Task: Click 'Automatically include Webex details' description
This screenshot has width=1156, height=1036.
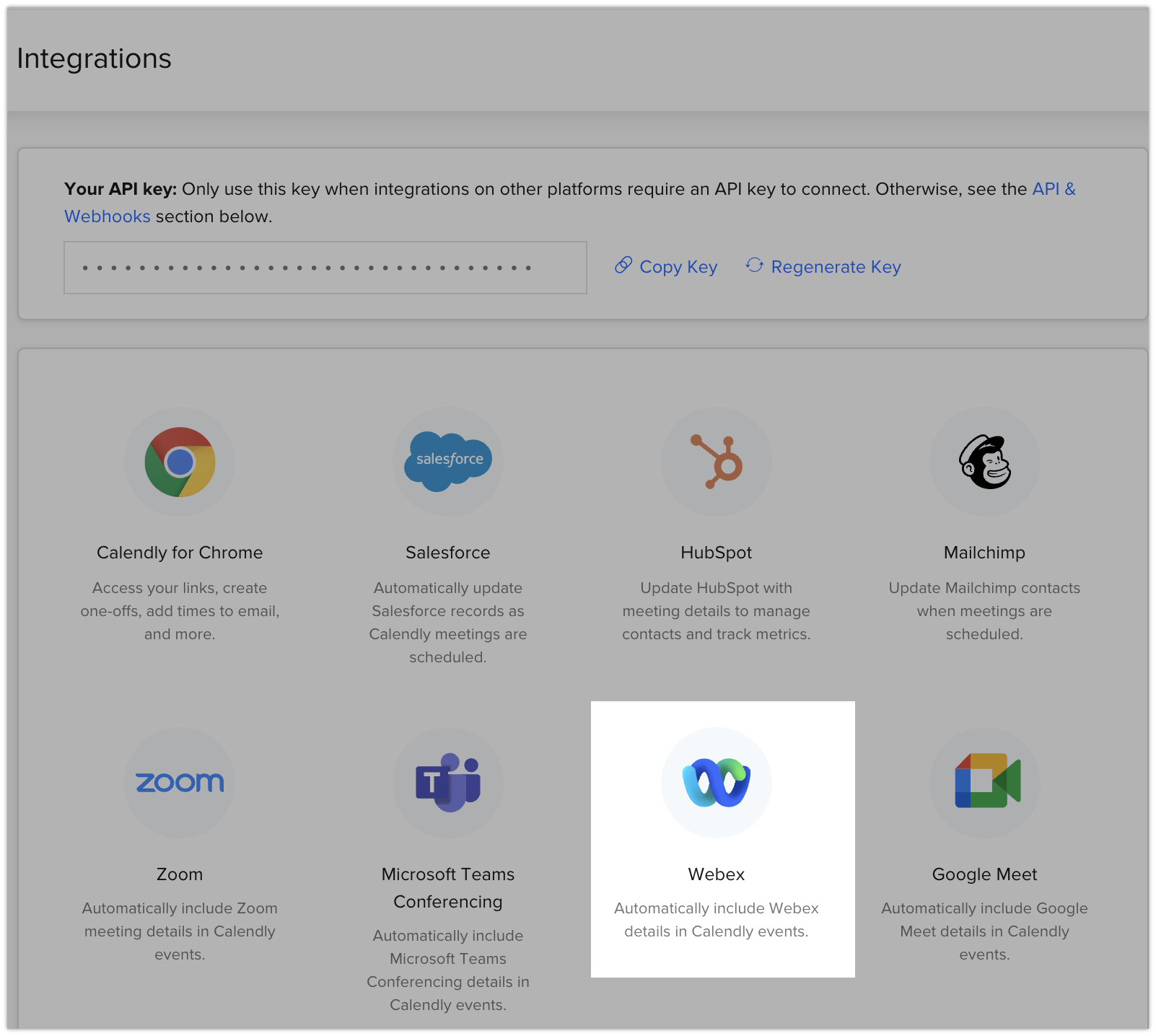Action: click(x=717, y=920)
